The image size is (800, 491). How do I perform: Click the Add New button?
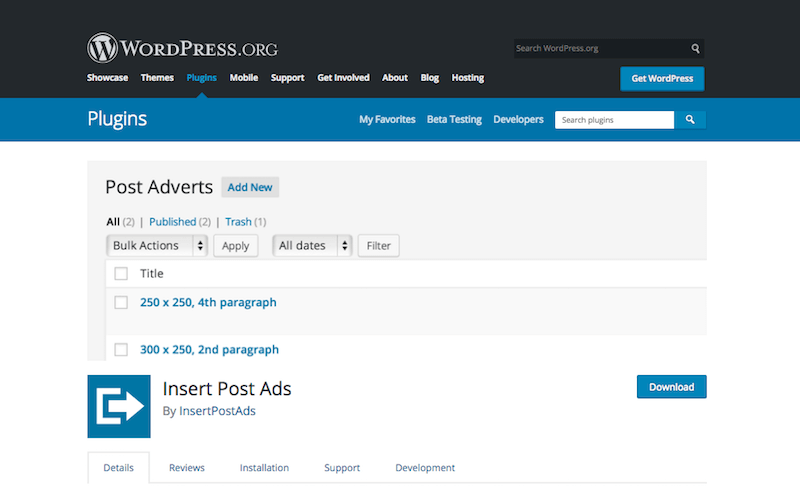[250, 187]
